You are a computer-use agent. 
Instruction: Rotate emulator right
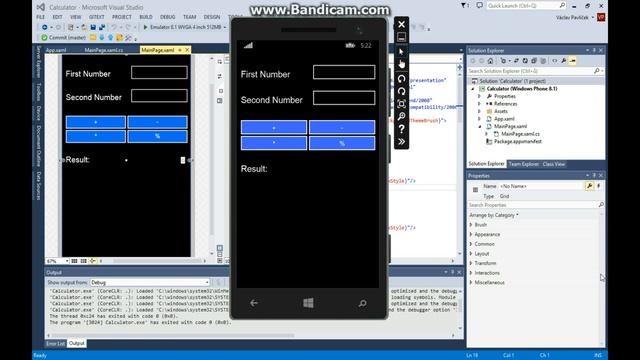[402, 91]
